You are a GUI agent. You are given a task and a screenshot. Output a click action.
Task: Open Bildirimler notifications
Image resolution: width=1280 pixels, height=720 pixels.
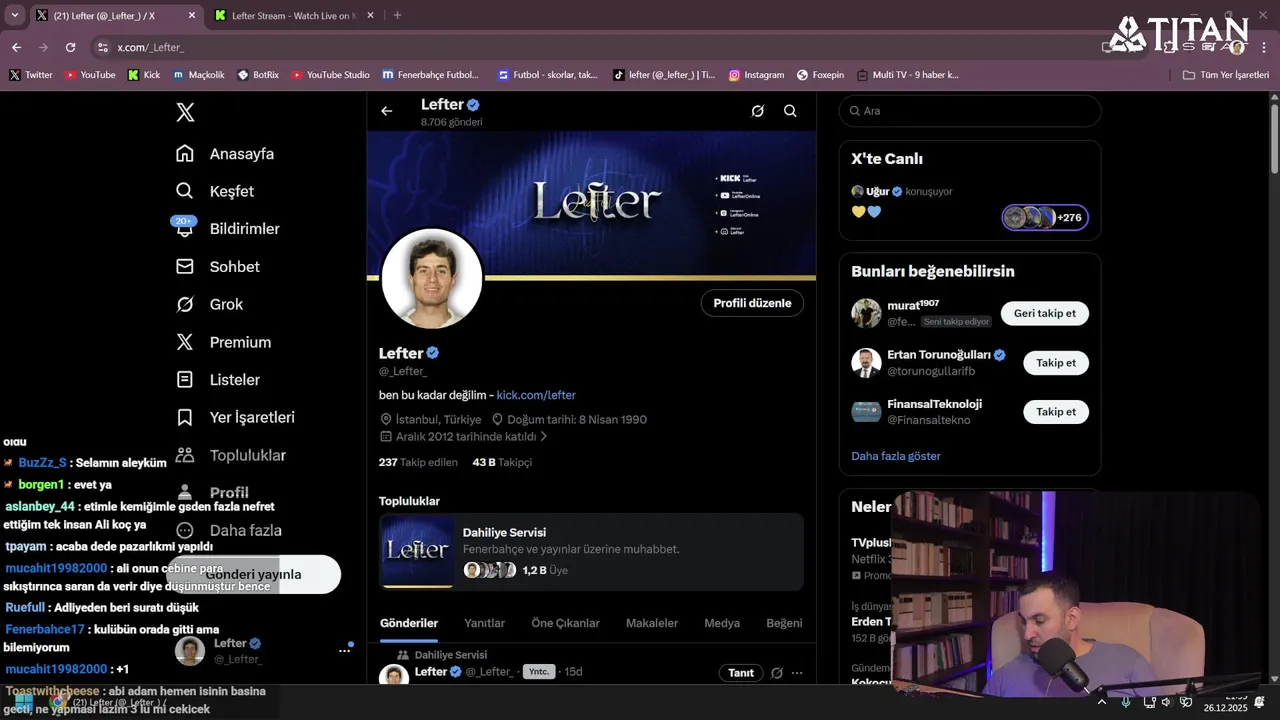227,228
